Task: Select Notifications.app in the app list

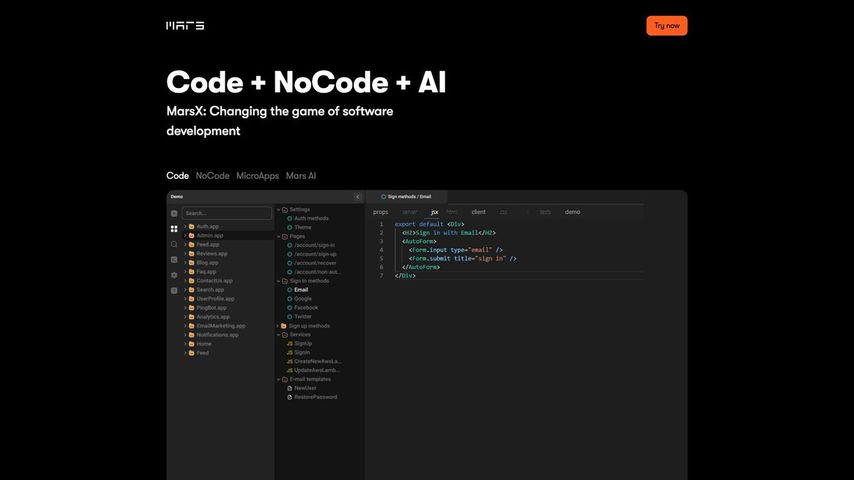Action: [217, 335]
